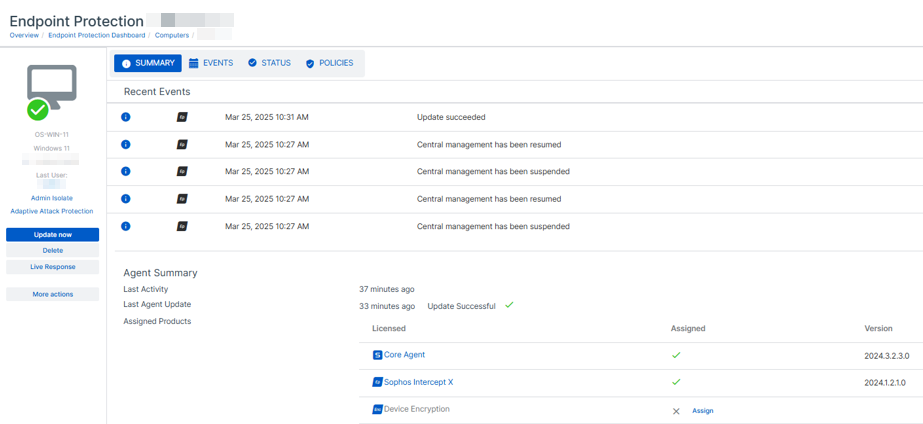The width and height of the screenshot is (923, 424).
Task: Click the Delete button
Action: pos(52,251)
